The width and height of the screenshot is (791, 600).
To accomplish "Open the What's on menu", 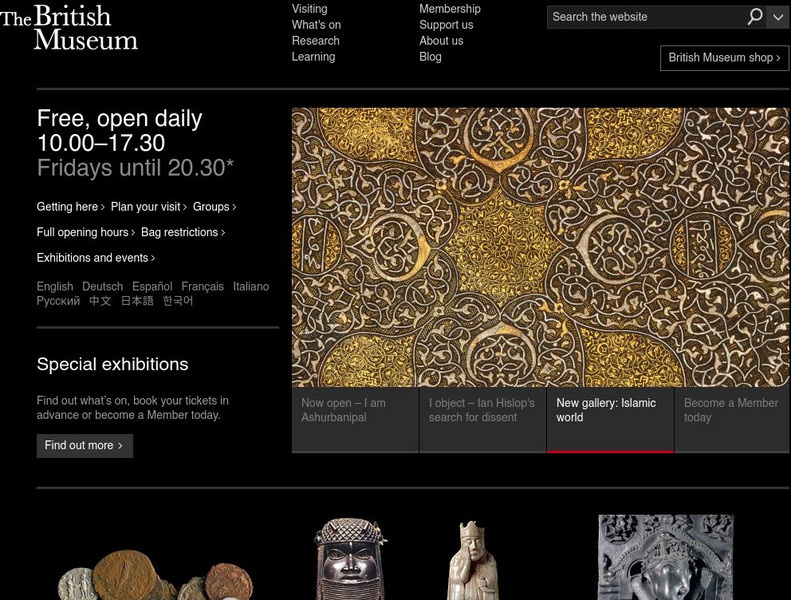I will pos(316,25).
